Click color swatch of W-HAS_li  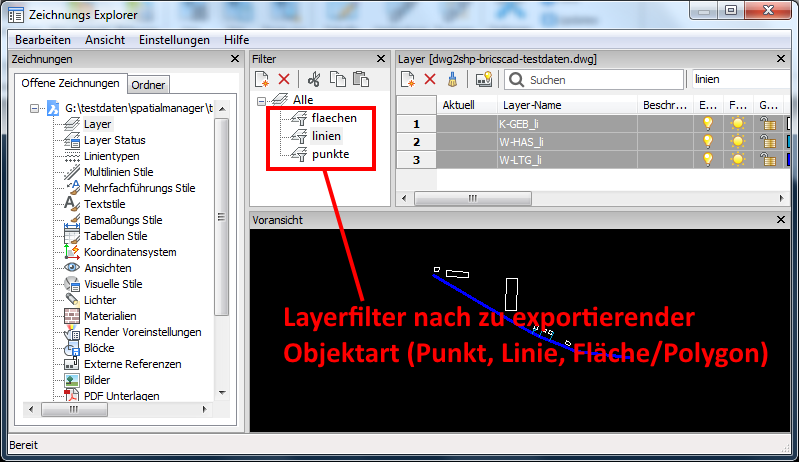[788, 142]
